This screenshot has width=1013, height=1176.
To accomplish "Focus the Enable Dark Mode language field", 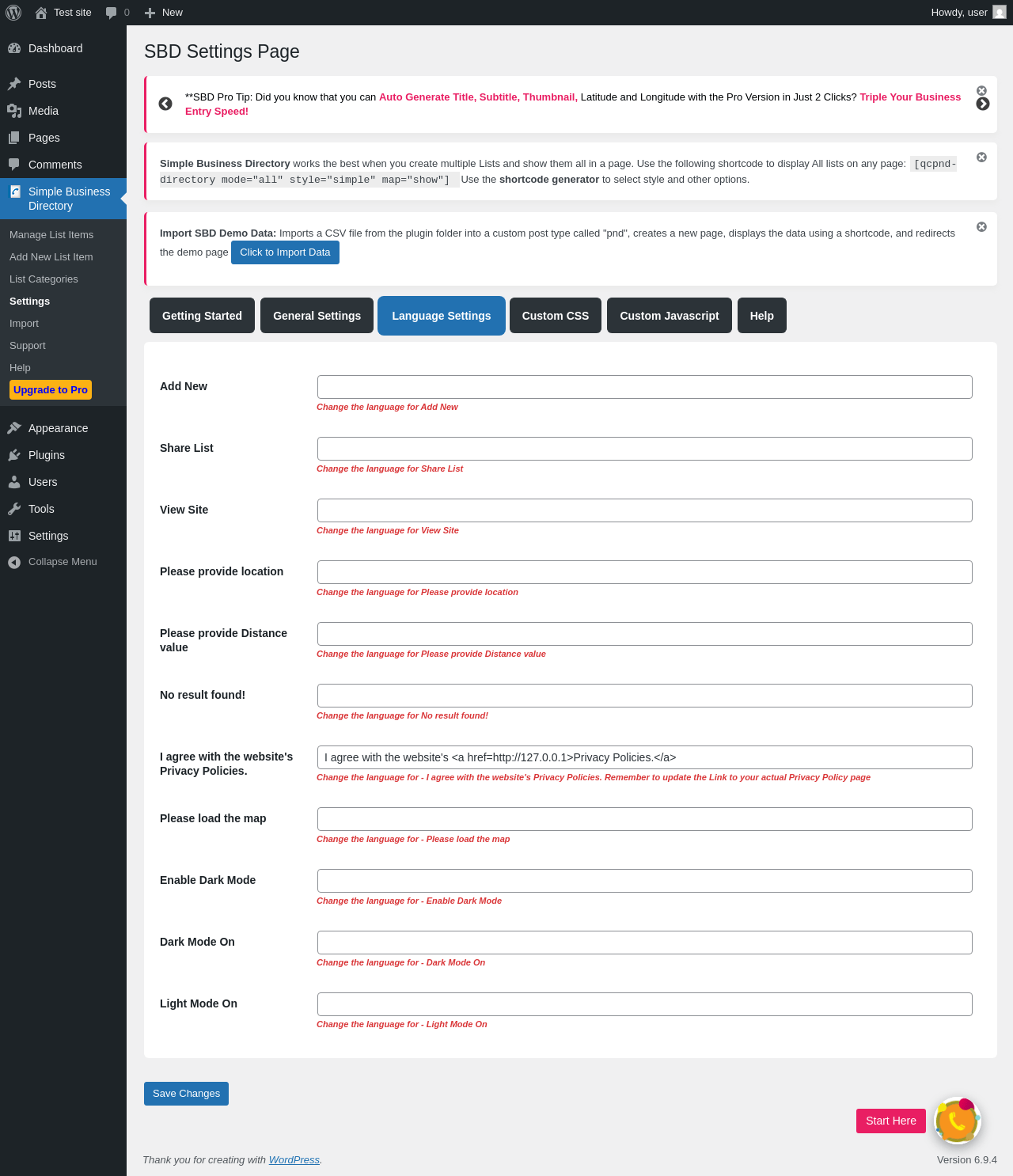I will pyautogui.click(x=645, y=881).
